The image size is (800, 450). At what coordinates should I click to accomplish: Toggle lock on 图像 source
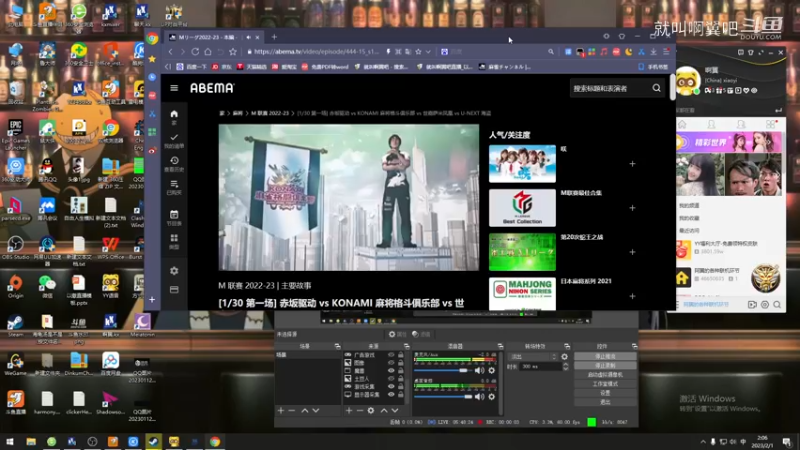point(401,363)
